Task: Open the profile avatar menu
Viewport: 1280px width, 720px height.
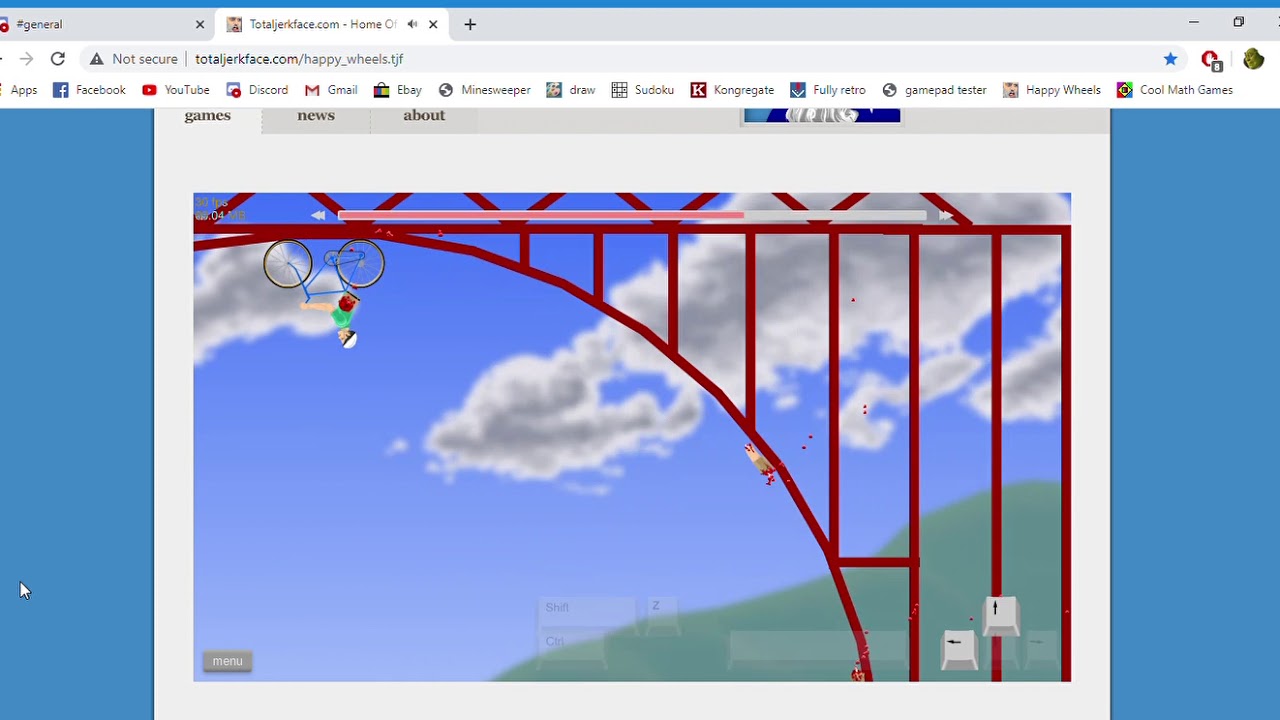Action: pyautogui.click(x=1253, y=59)
